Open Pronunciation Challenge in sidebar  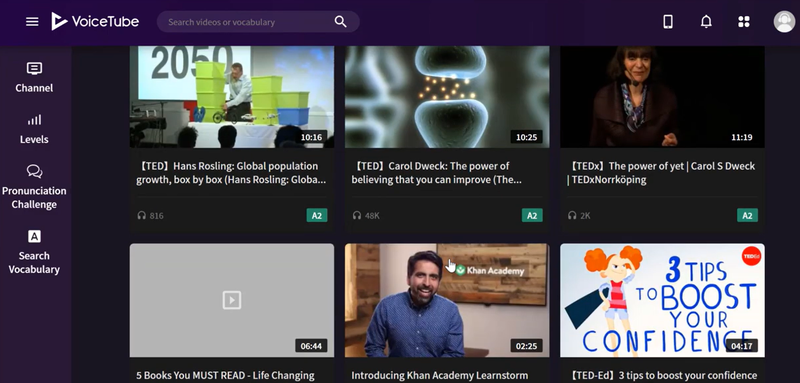click(x=34, y=187)
